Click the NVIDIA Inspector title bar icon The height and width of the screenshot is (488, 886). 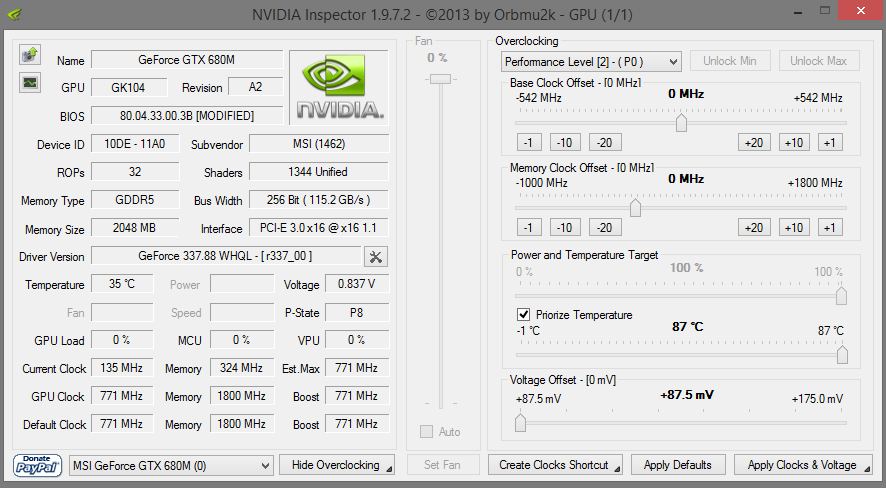pyautogui.click(x=14, y=14)
